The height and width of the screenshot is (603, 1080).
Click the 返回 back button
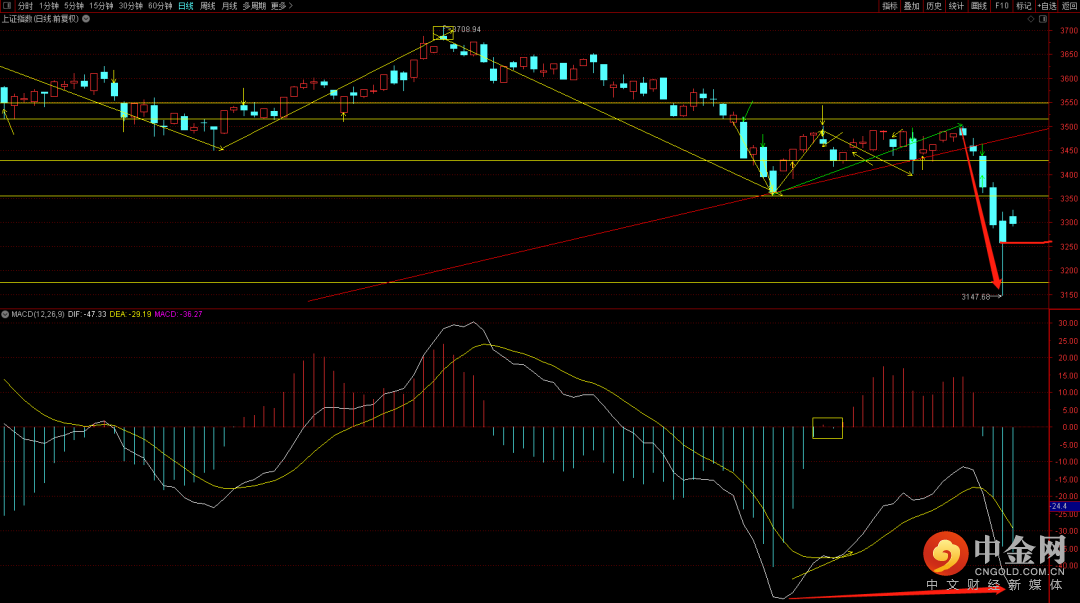click(x=1069, y=6)
